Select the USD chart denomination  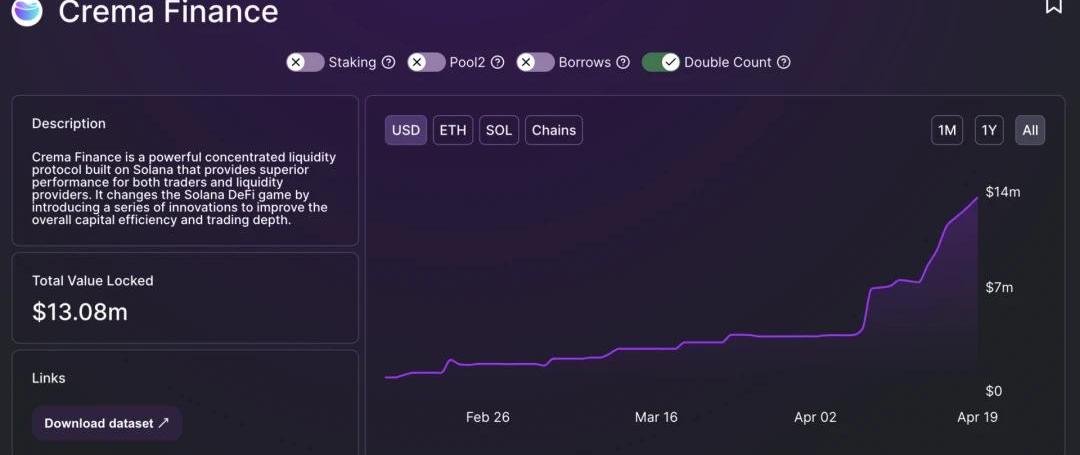click(406, 130)
